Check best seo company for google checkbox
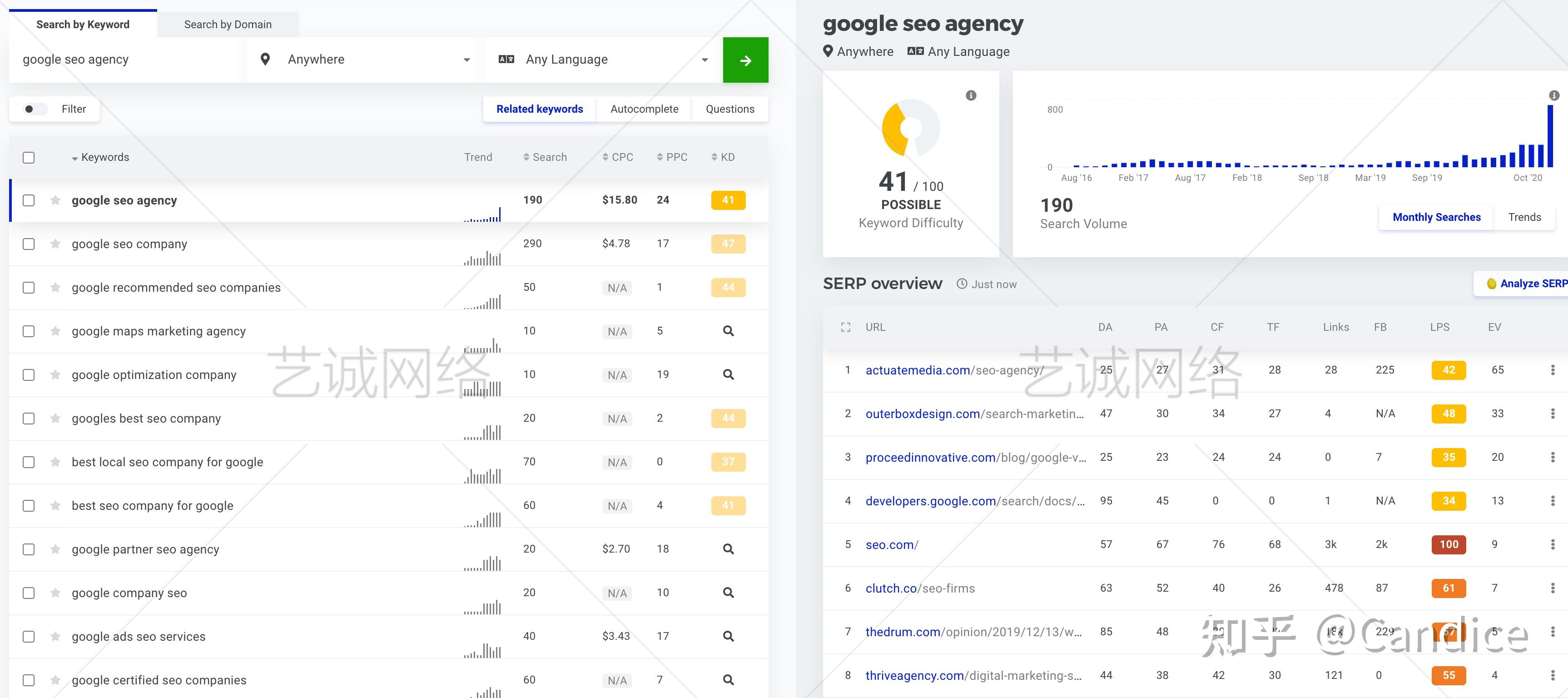This screenshot has height=698, width=1568. (x=29, y=505)
